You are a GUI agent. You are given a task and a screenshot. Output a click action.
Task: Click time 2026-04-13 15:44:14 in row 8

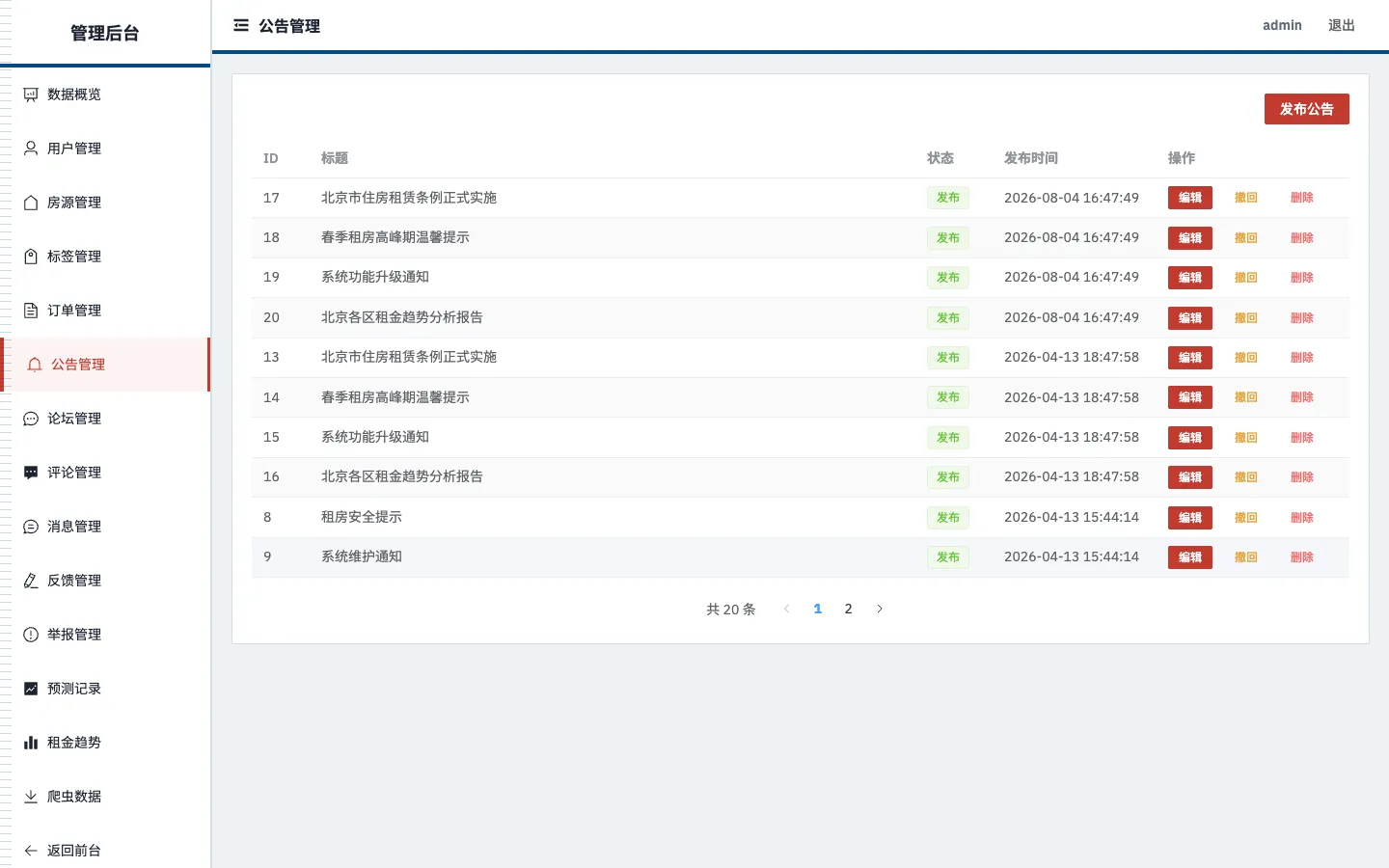coord(1072,517)
